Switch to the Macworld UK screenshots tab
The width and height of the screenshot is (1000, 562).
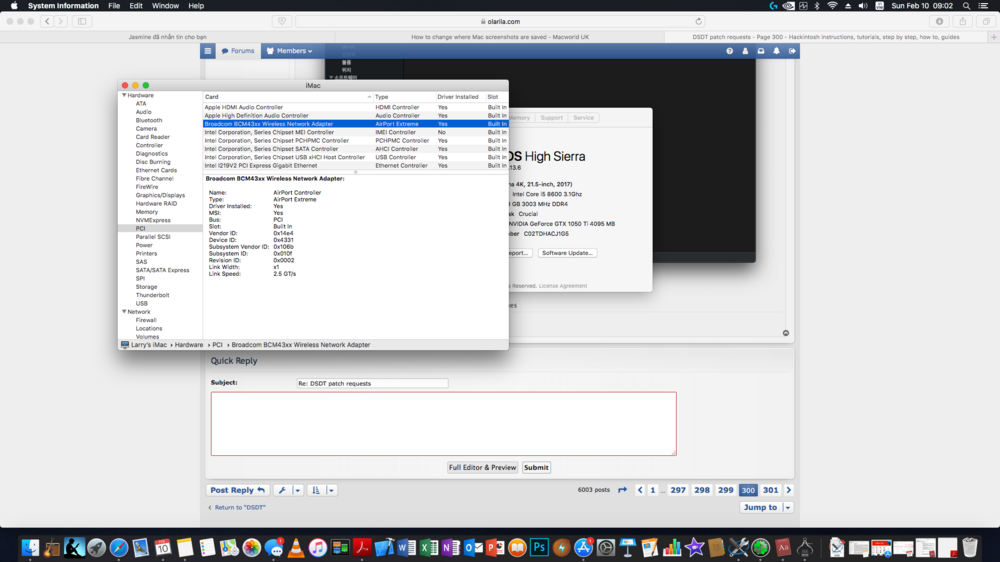[500, 37]
